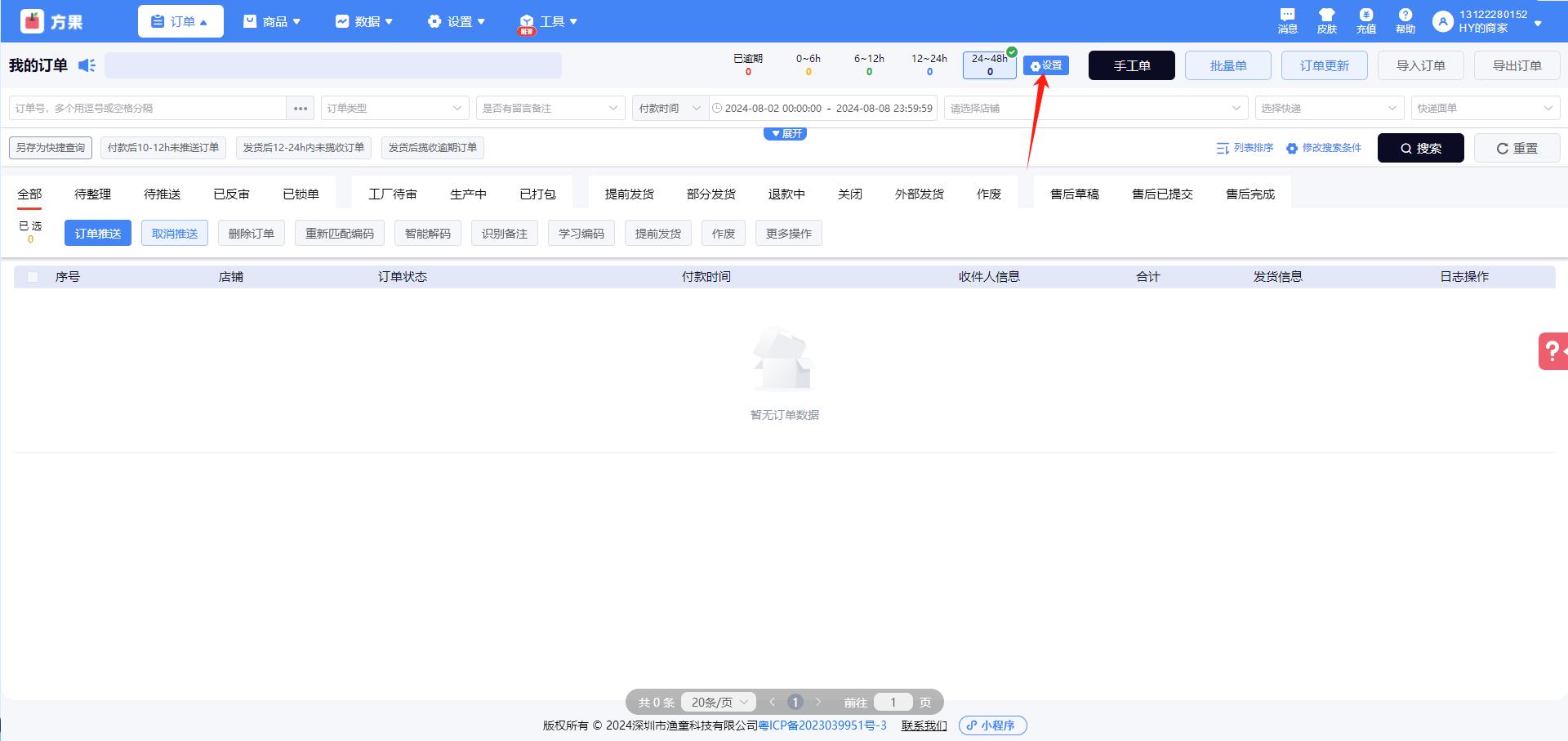Click the payment date range field
1568x741 pixels.
823,109
